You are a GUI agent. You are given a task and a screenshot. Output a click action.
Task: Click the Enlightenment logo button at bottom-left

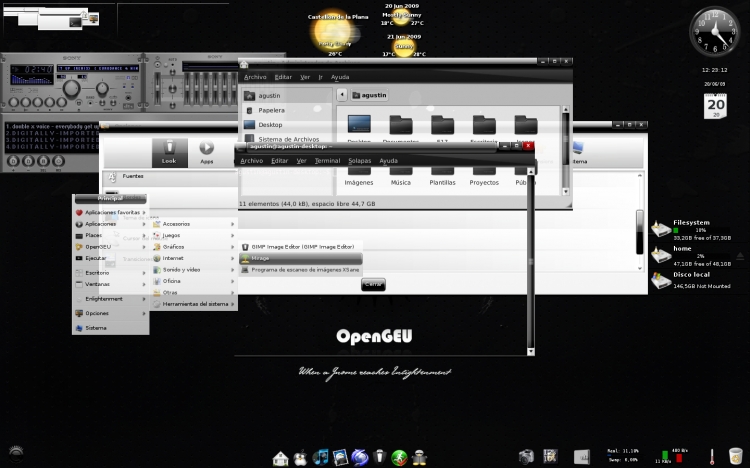click(x=16, y=453)
